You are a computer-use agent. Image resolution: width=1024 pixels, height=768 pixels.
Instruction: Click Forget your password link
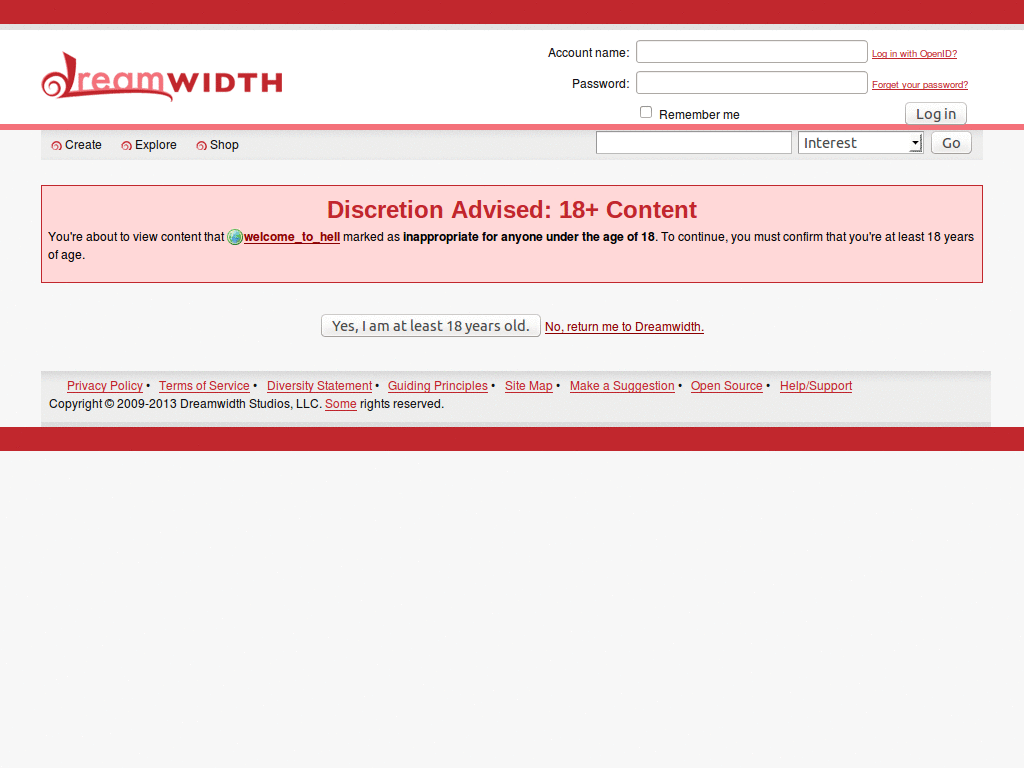coord(920,85)
